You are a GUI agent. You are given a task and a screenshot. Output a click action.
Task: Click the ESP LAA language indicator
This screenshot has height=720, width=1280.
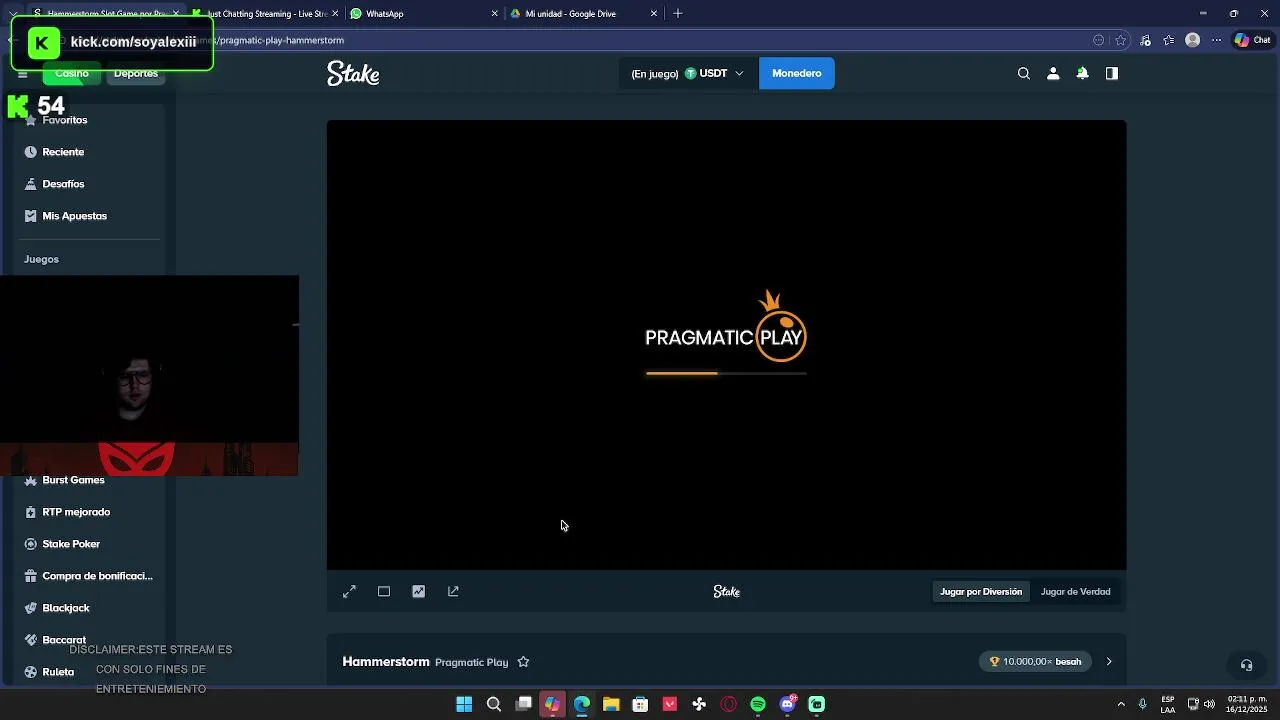(1167, 704)
